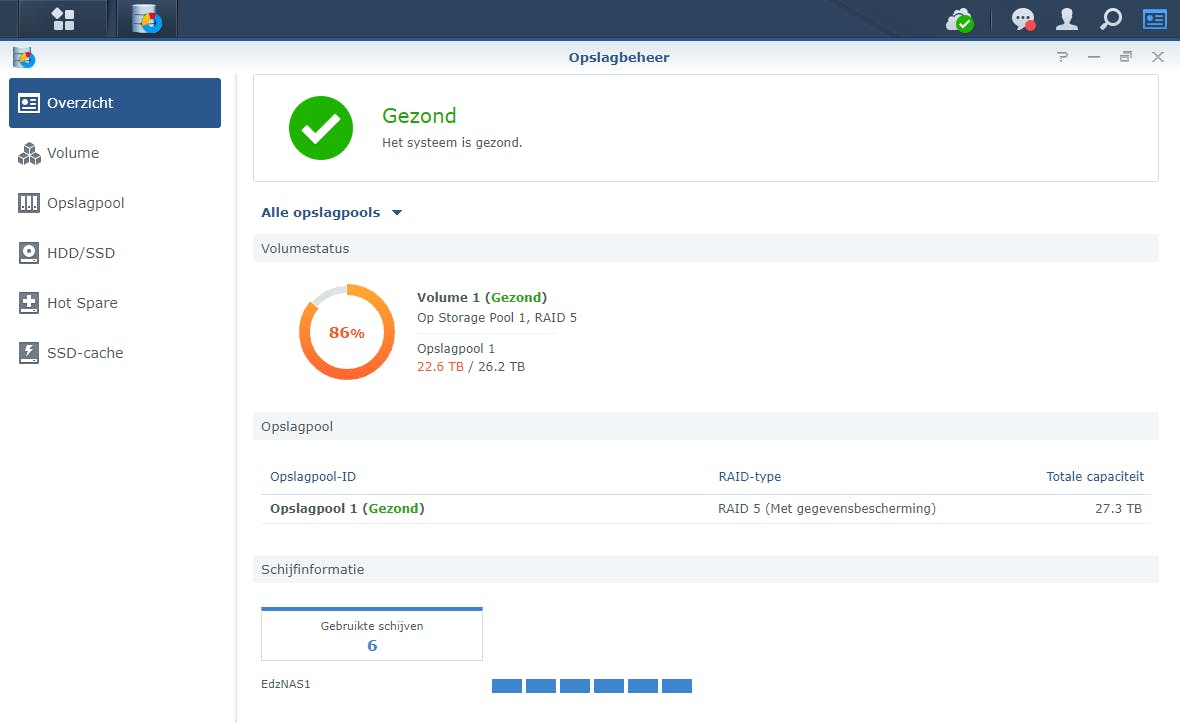Switch to the HDD/SSD section
The image size is (1180, 723).
[x=115, y=253]
